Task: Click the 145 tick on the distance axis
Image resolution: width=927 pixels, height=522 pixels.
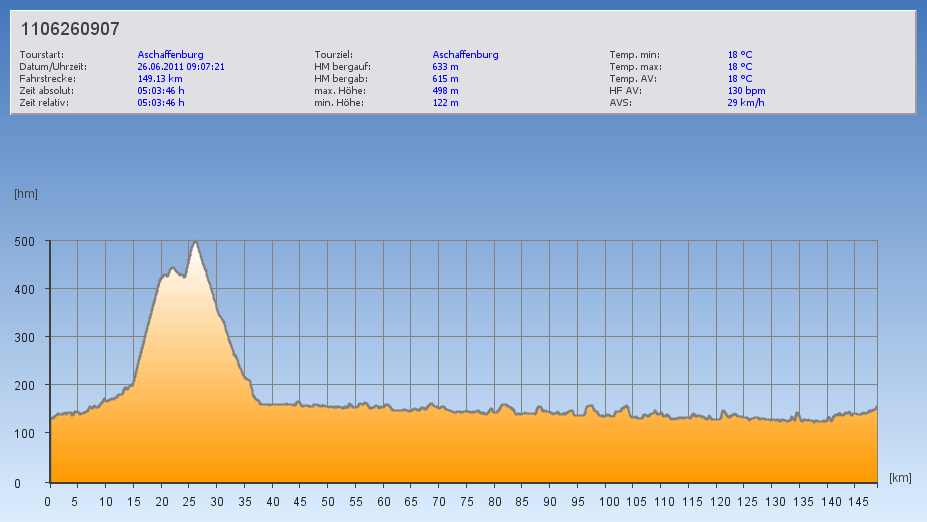Action: click(857, 502)
